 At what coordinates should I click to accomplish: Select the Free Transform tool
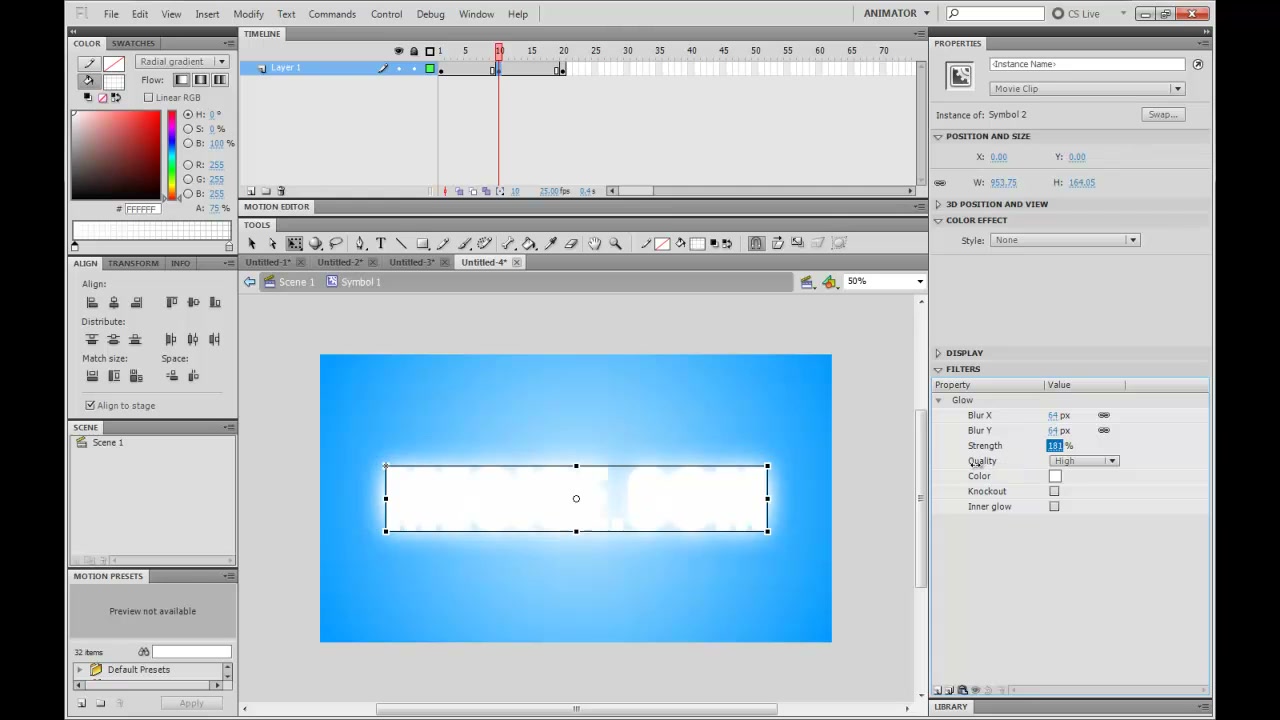tap(294, 243)
